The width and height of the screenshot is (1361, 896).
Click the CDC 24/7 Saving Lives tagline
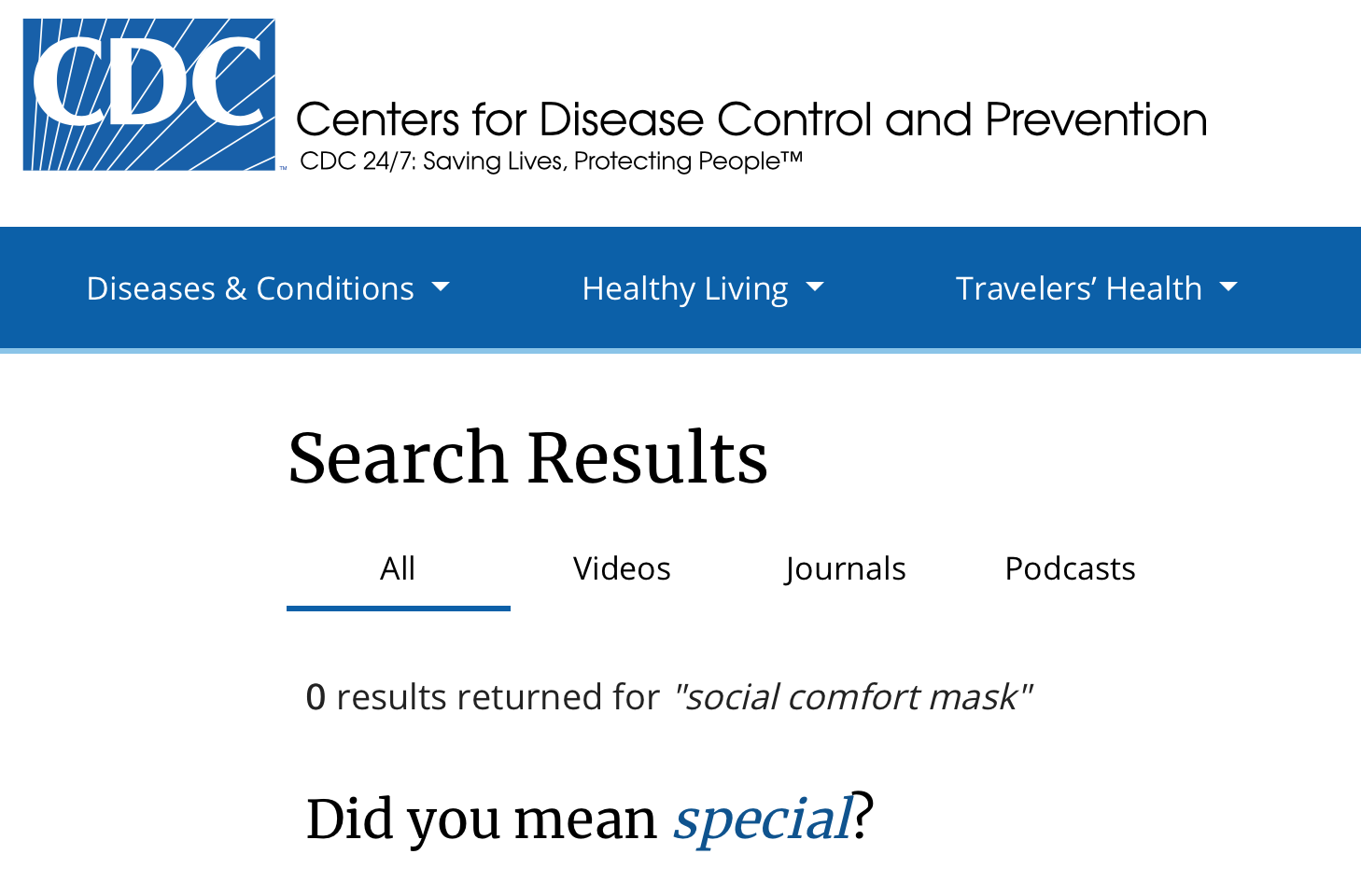551,161
